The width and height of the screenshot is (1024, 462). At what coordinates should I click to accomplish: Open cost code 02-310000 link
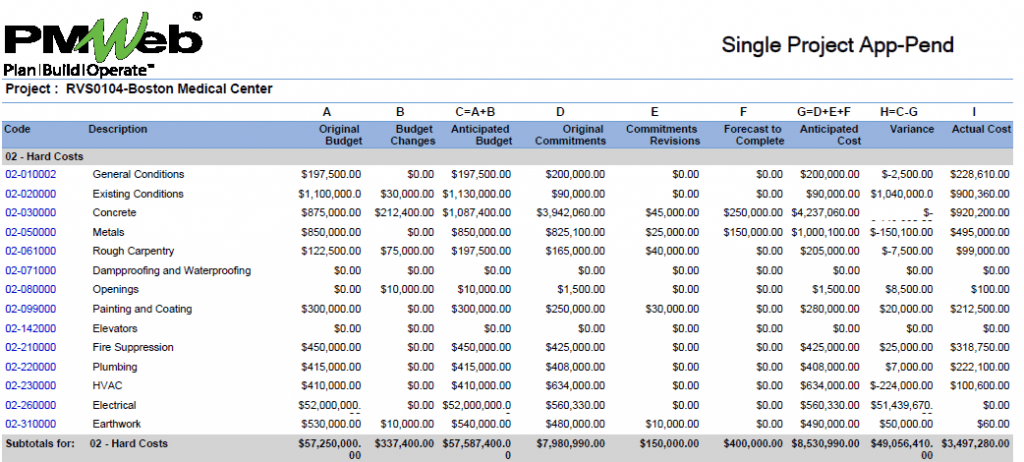[x=31, y=424]
